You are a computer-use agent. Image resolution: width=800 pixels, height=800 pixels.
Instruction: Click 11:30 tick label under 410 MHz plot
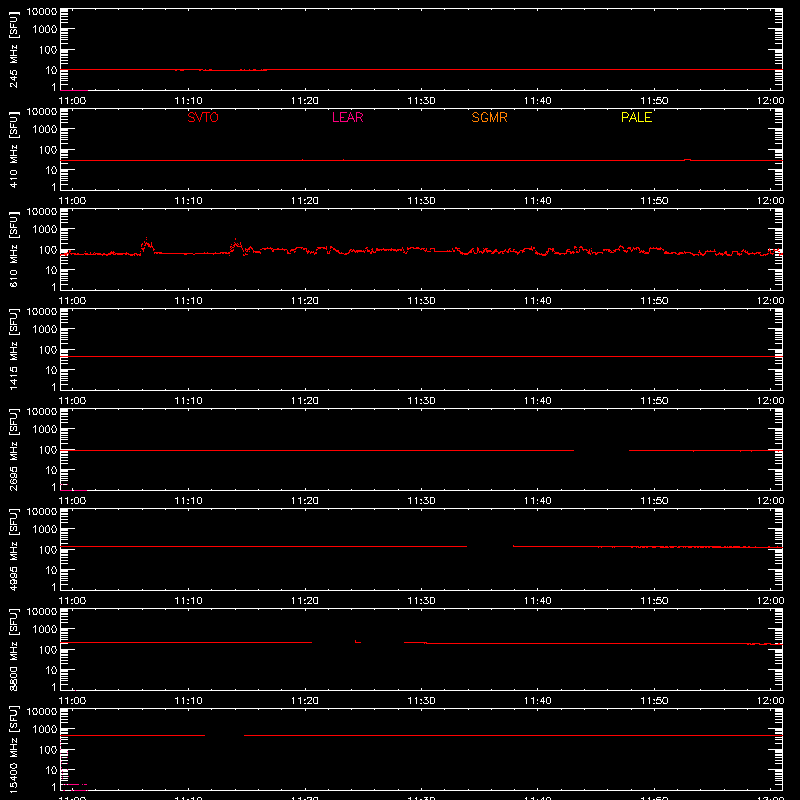pyautogui.click(x=421, y=201)
